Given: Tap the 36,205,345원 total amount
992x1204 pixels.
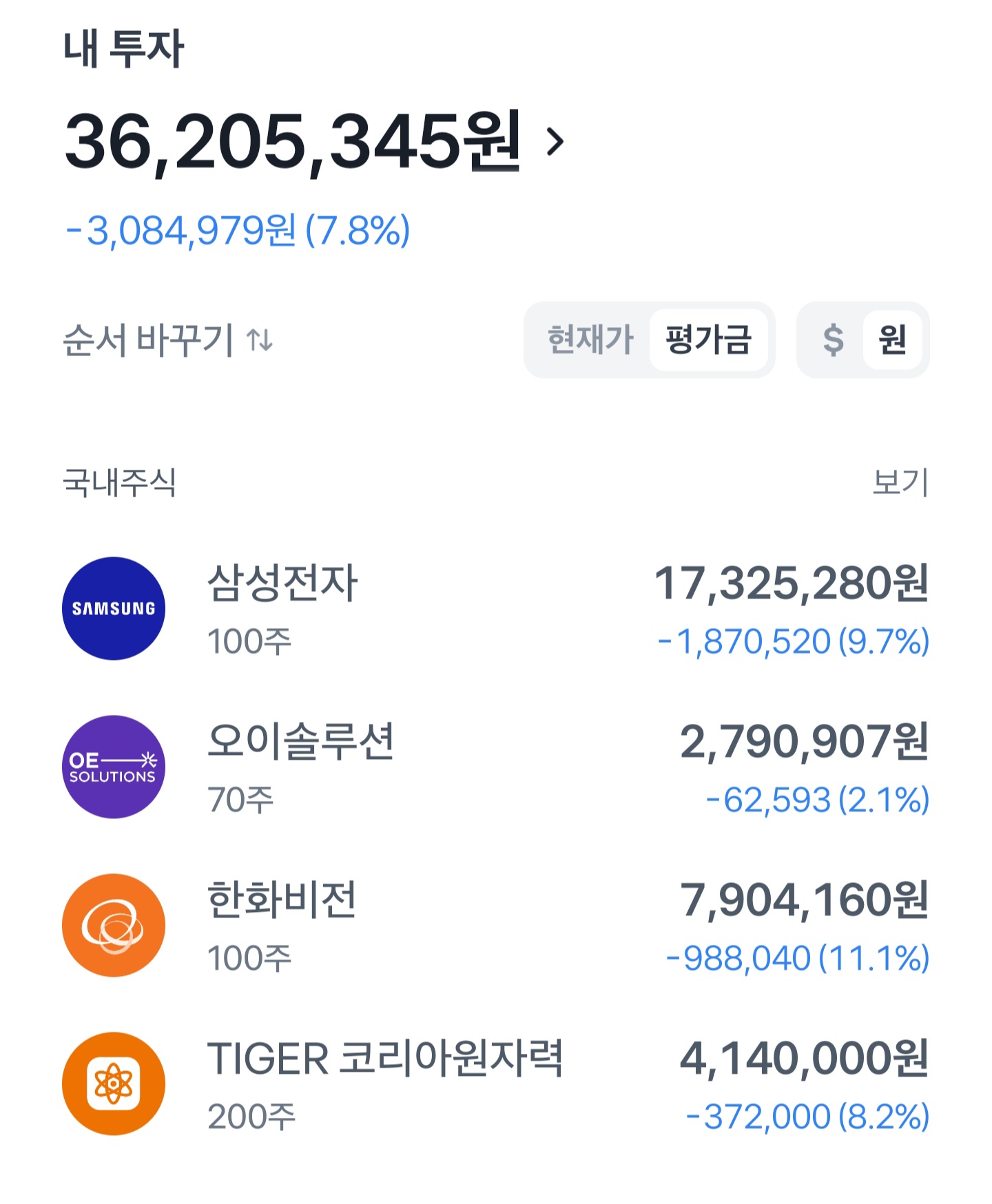Looking at the screenshot, I should (x=293, y=142).
